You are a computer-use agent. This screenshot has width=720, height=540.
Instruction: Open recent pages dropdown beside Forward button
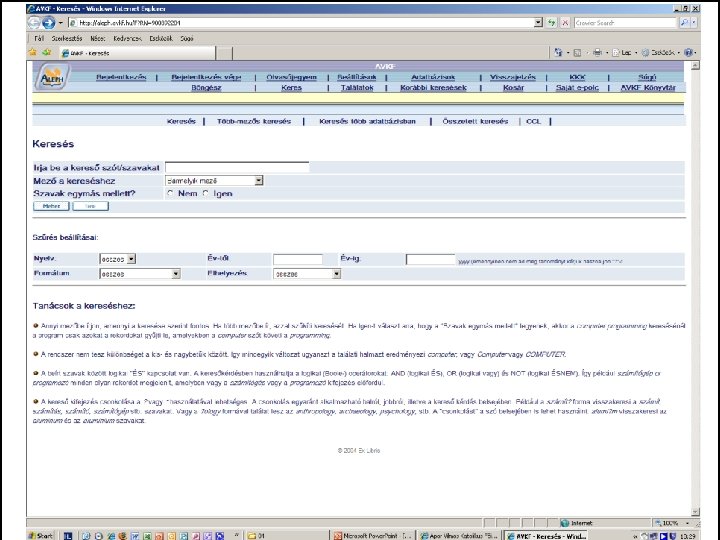60,22
